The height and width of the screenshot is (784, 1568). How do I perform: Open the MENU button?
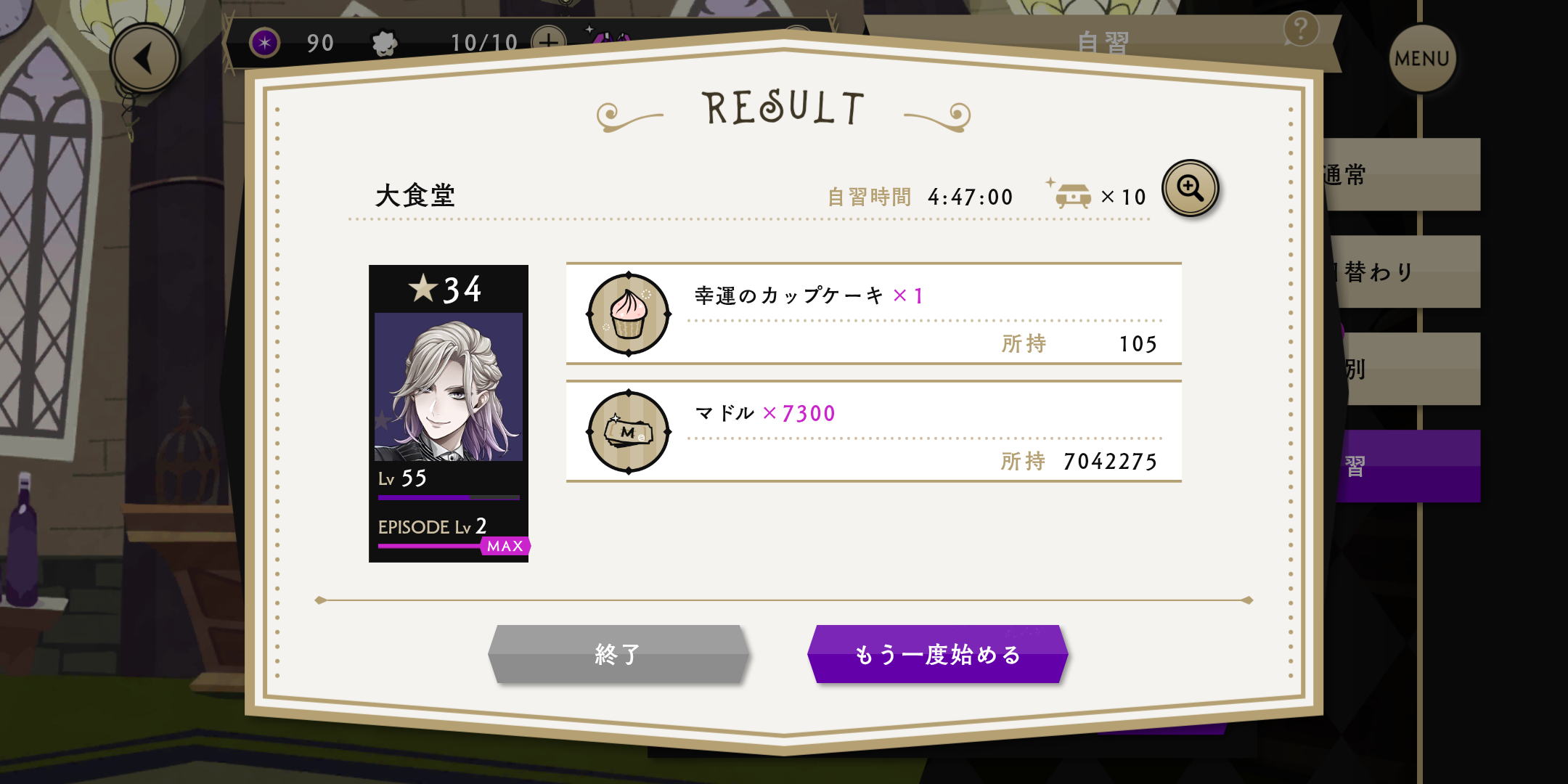point(1422,59)
